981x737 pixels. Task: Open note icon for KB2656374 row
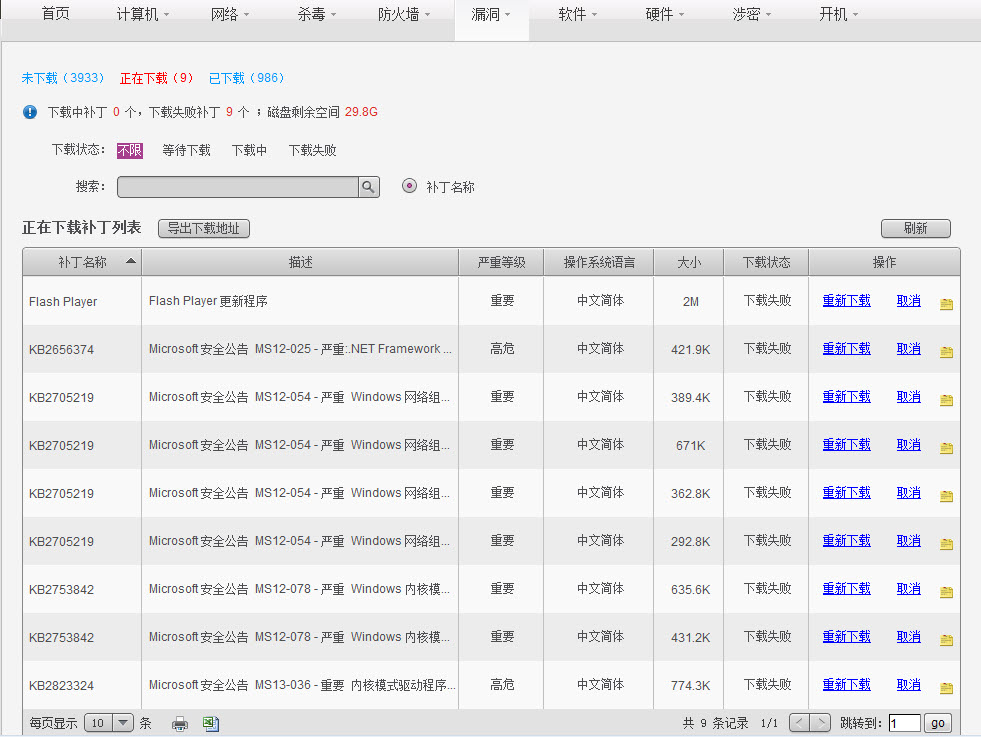[946, 351]
